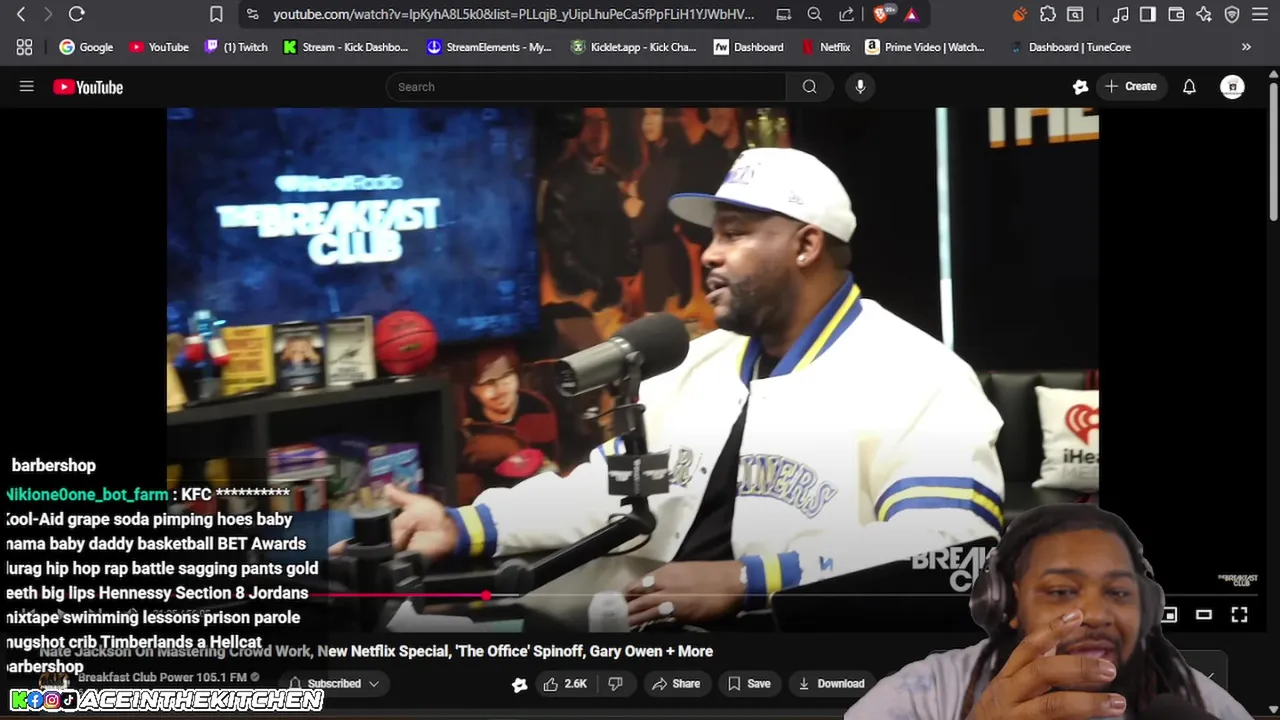Open the YouTube guide hamburger menu

tap(27, 87)
